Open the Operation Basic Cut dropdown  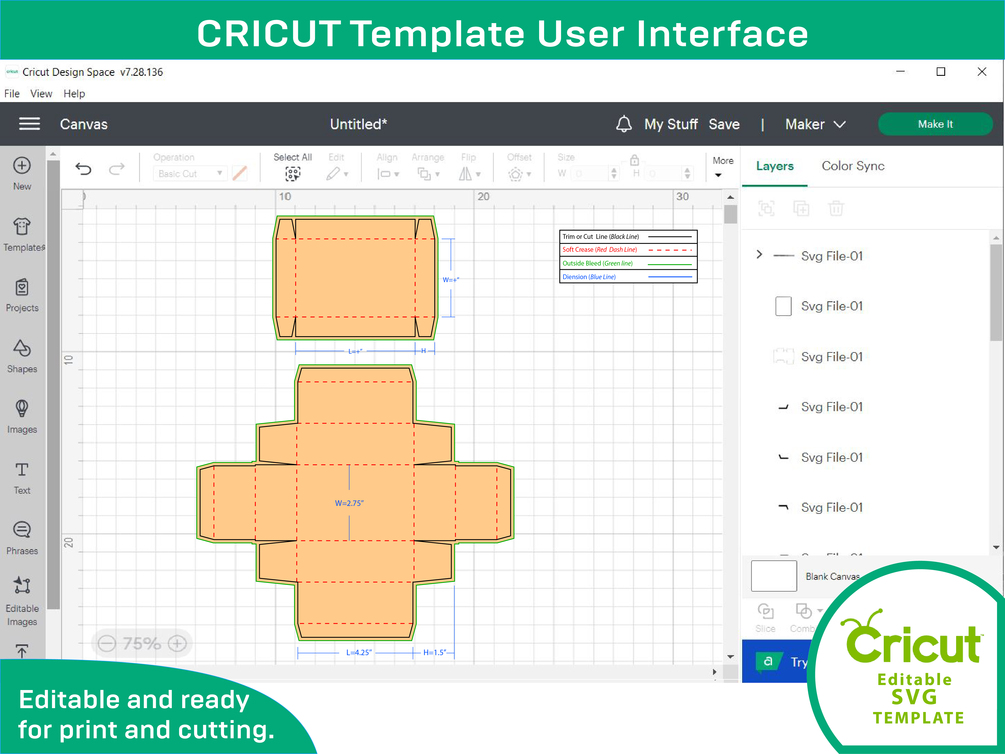(190, 173)
